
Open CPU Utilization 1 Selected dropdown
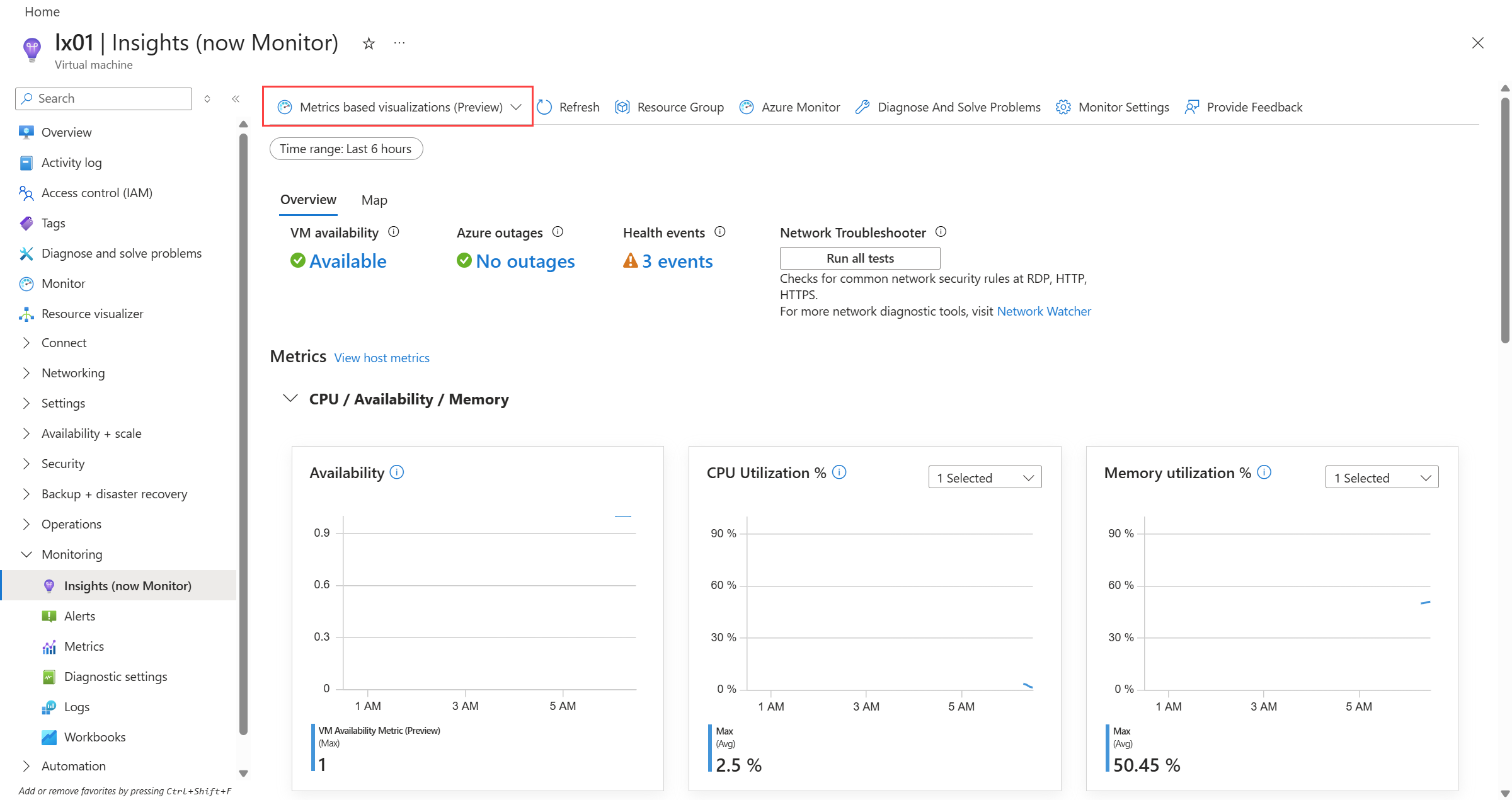(985, 477)
